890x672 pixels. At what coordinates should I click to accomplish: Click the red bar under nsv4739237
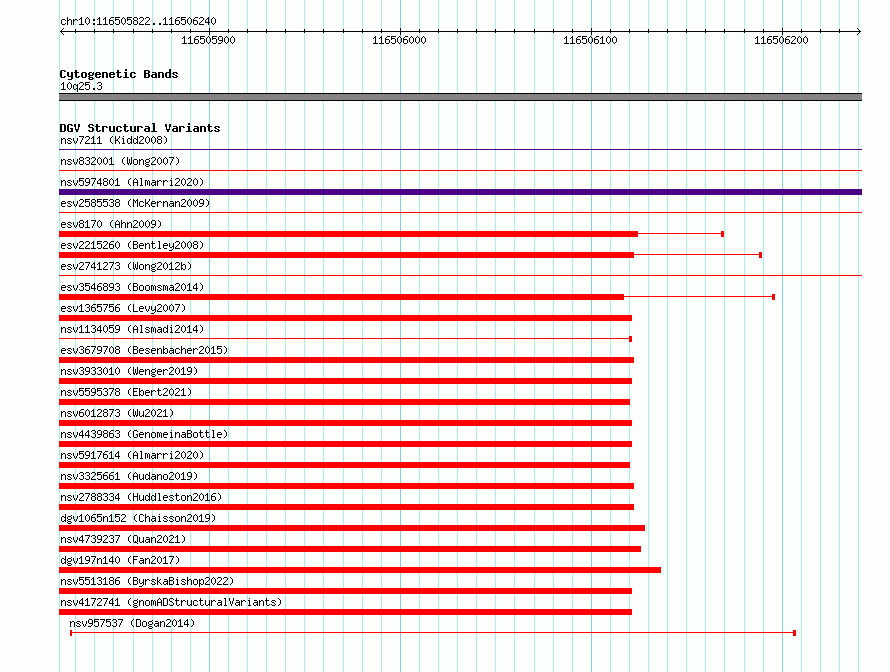coord(350,549)
